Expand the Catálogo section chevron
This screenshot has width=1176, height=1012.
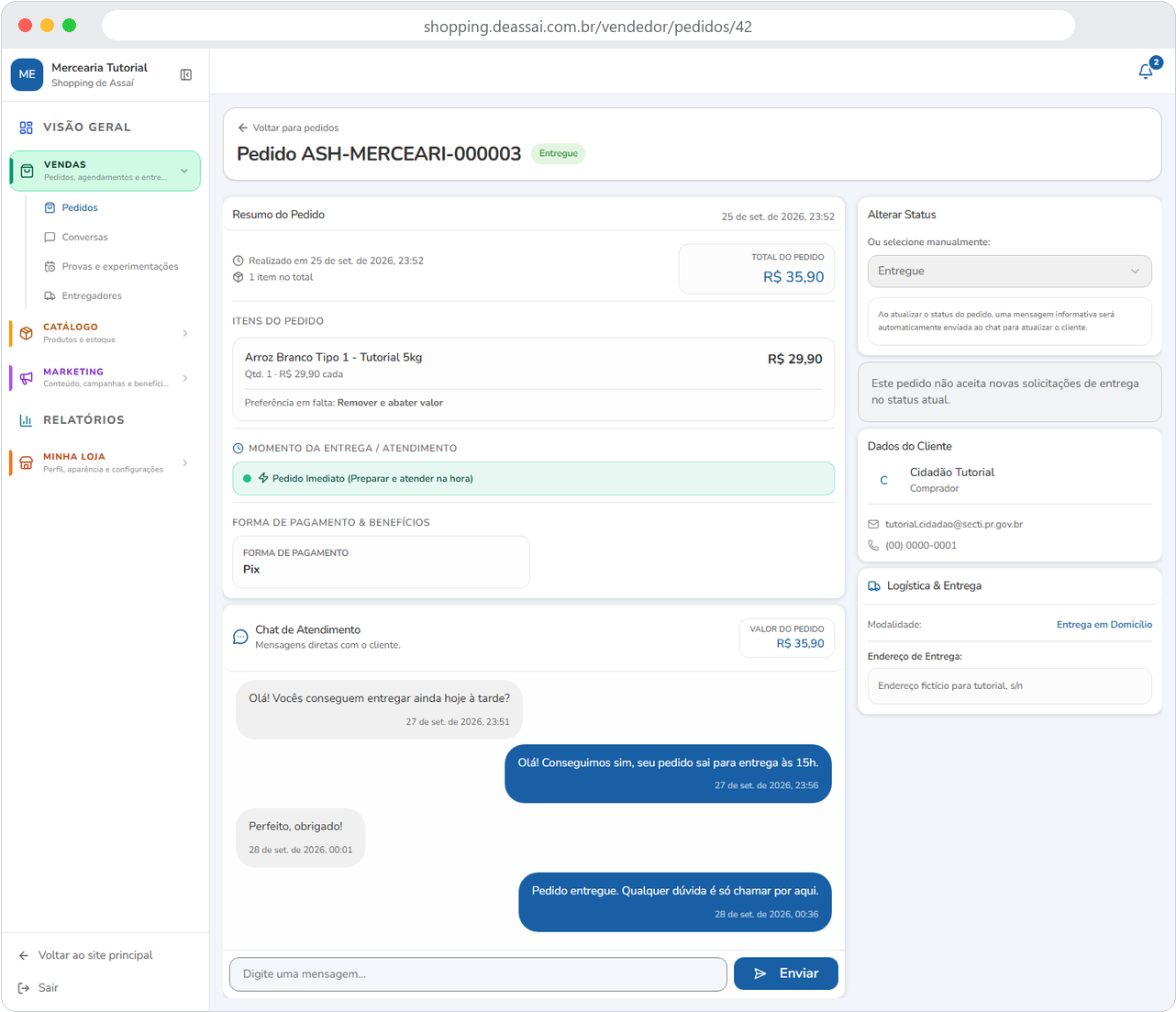click(x=185, y=333)
